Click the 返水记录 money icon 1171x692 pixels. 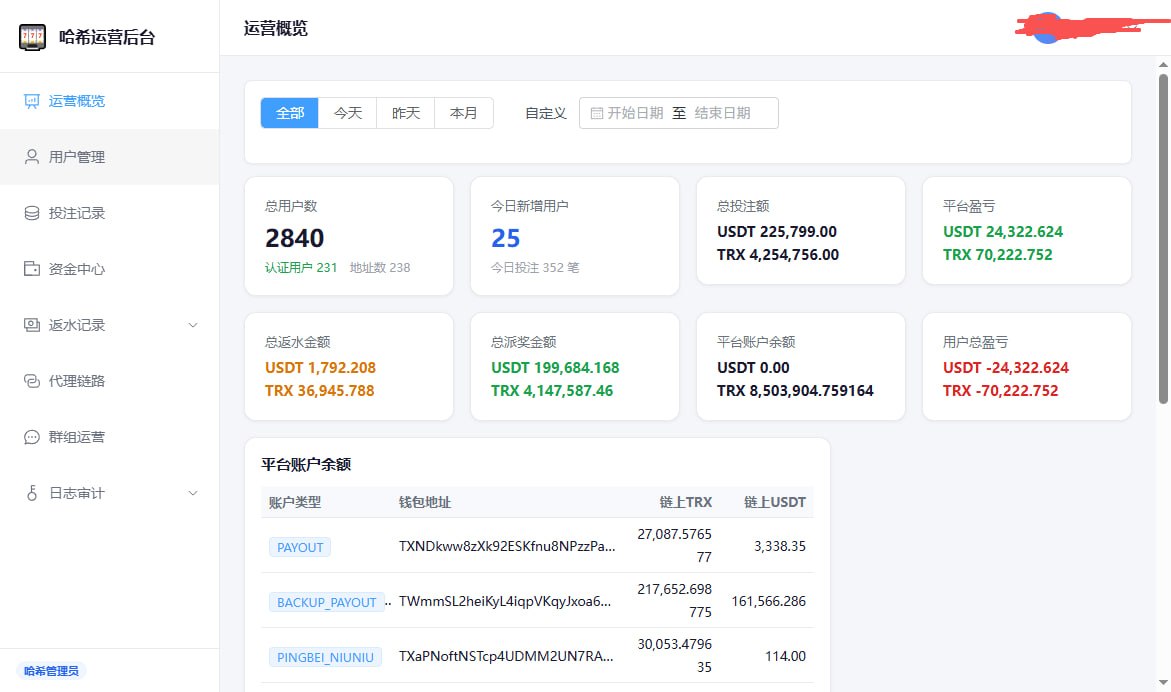click(31, 325)
